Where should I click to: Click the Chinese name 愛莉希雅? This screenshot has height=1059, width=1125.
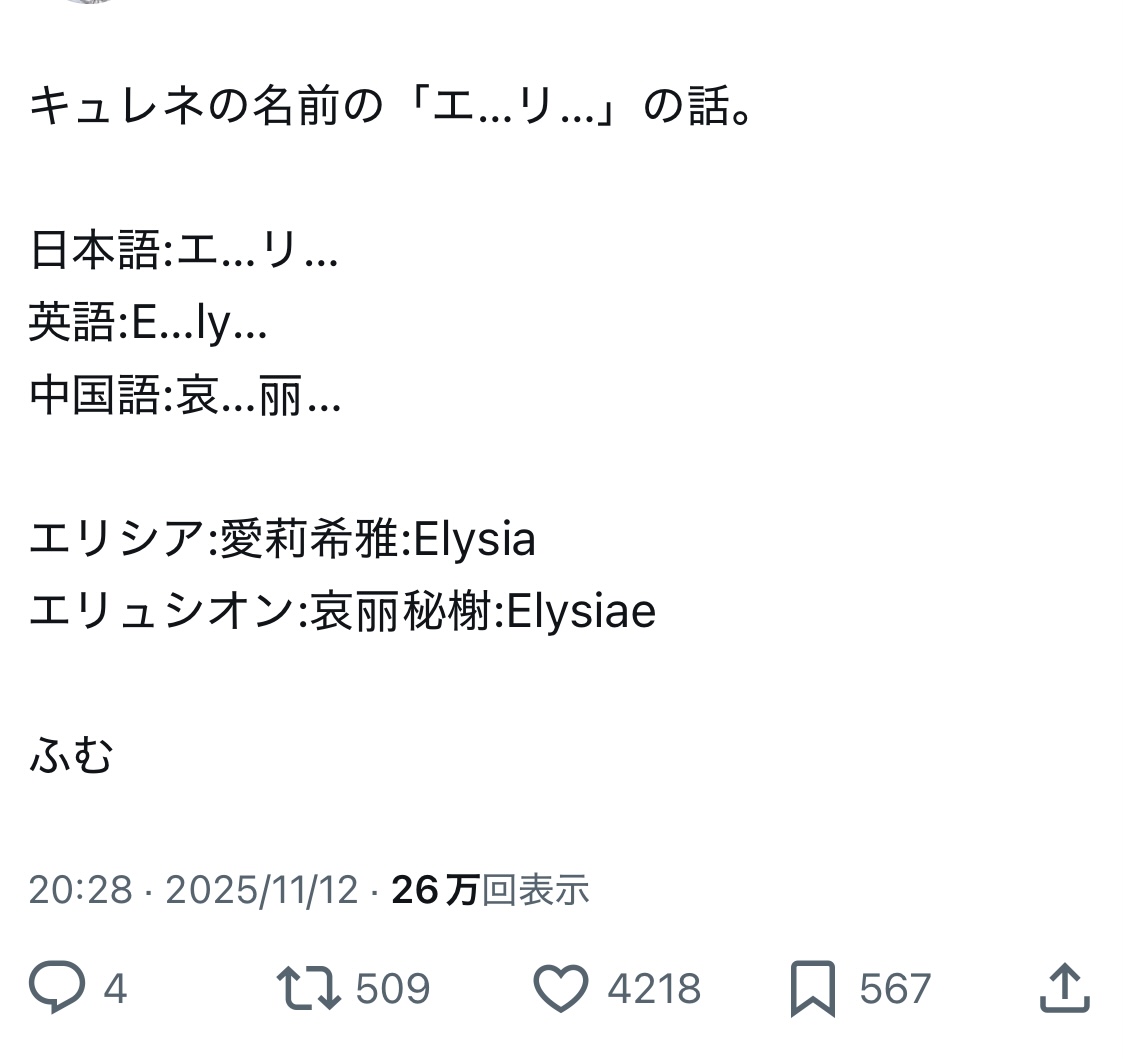(x=309, y=540)
